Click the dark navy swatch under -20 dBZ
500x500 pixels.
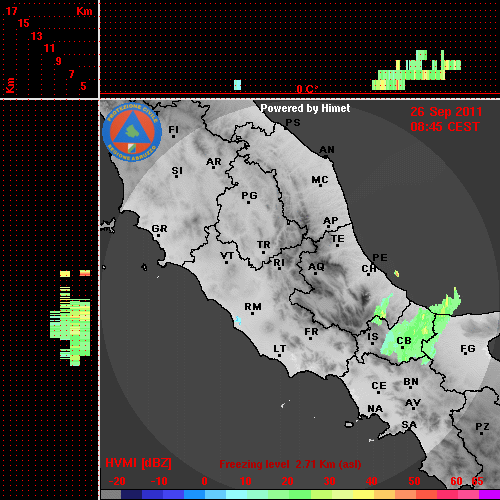pyautogui.click(x=132, y=494)
